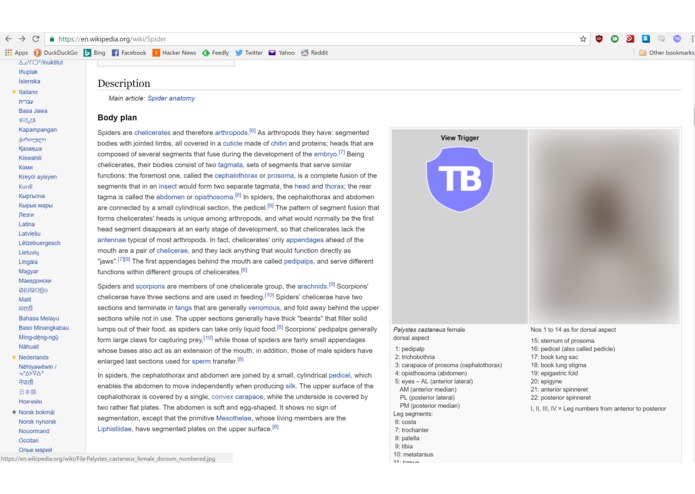The width and height of the screenshot is (695, 494).
Task: Click the '17: book lung sac' caption line
Action: [x=554, y=357]
